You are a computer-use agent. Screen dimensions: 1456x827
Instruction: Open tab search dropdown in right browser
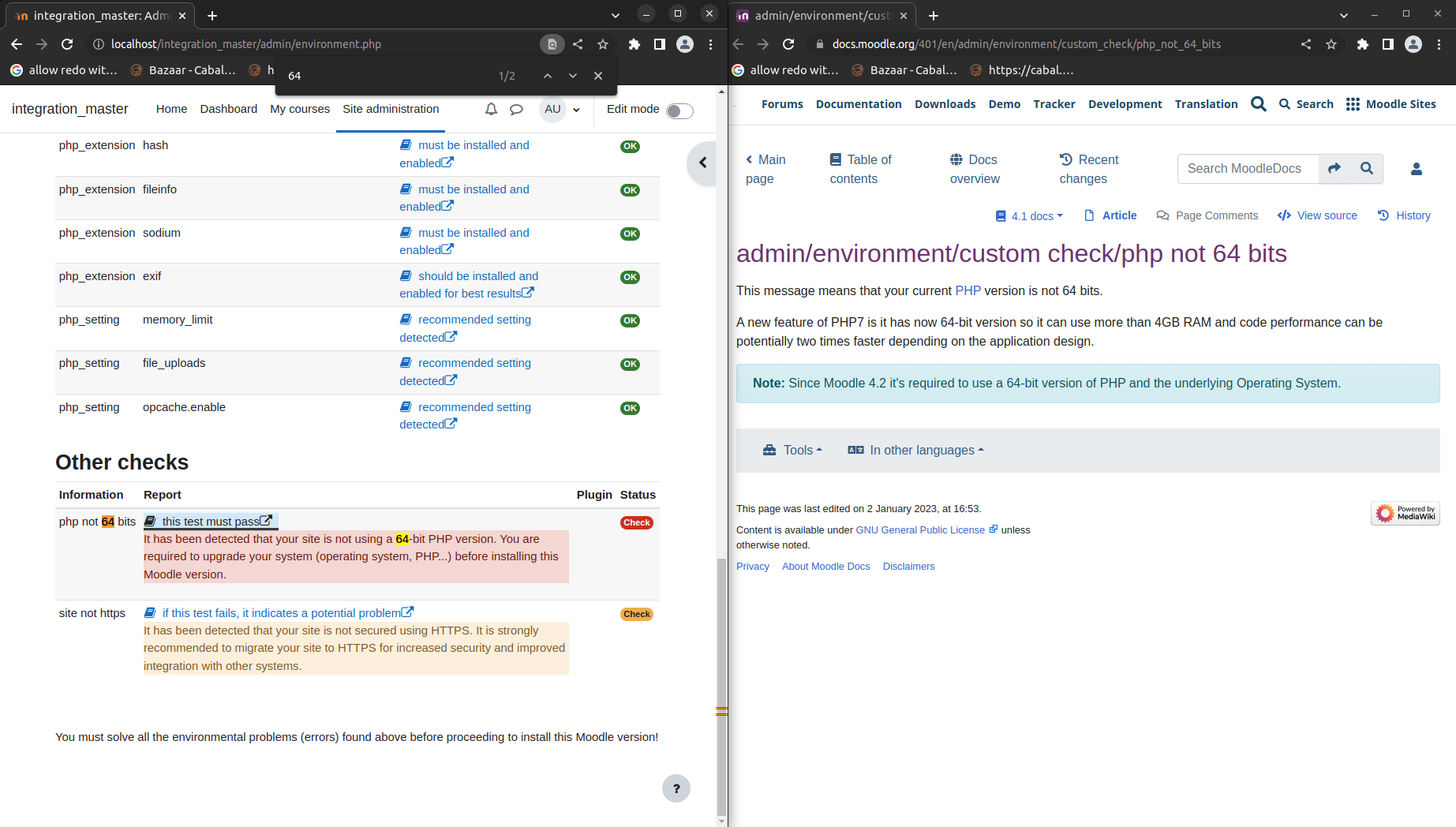(x=1344, y=15)
